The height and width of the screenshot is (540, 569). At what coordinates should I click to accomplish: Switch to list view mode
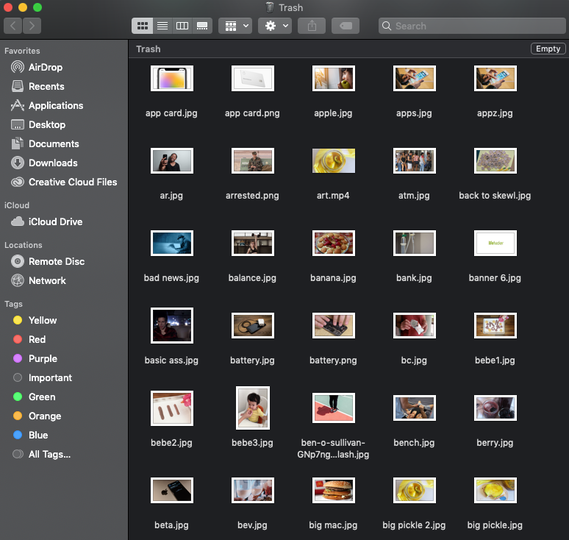point(162,26)
